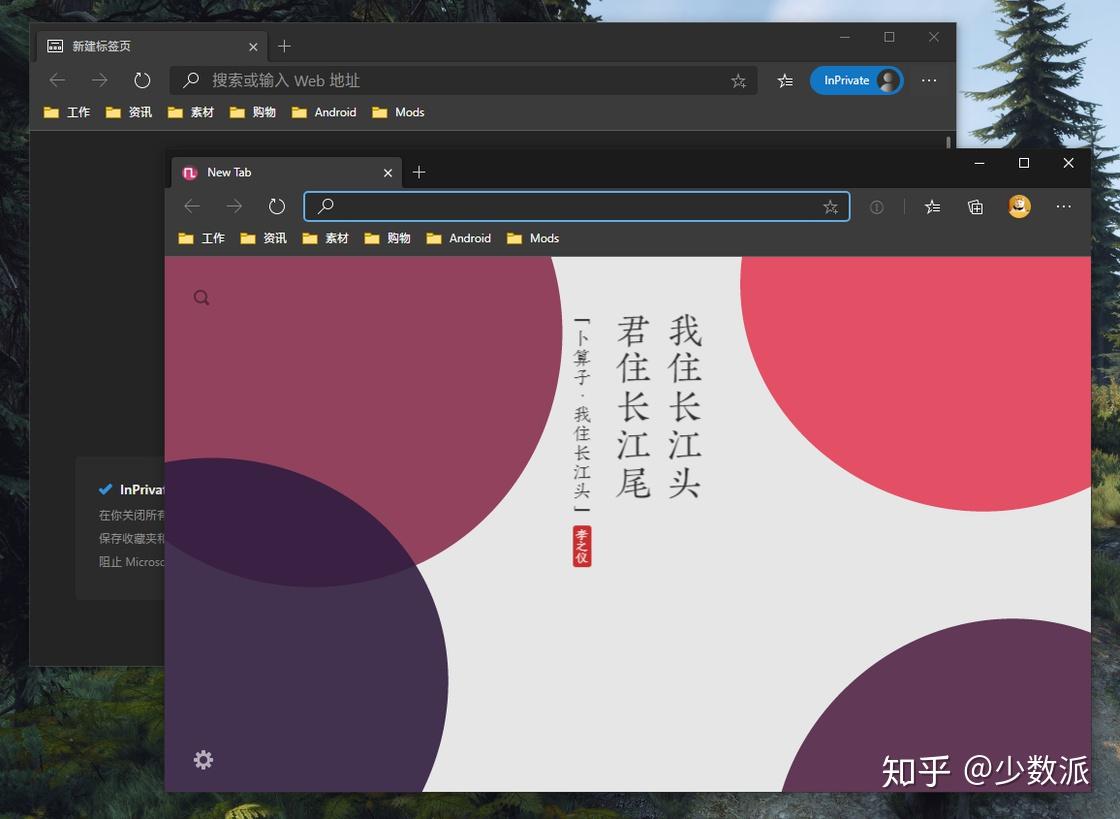Select the New Tab tab
This screenshot has height=819, width=1120.
coord(286,173)
